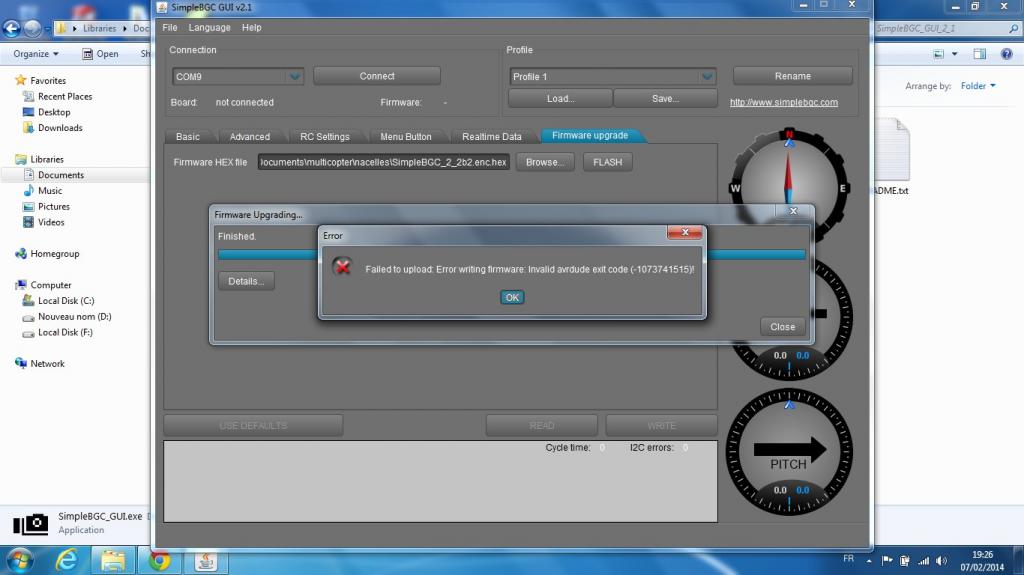Open Recent Places in Explorer sidebar
The width and height of the screenshot is (1024, 575).
pos(57,96)
